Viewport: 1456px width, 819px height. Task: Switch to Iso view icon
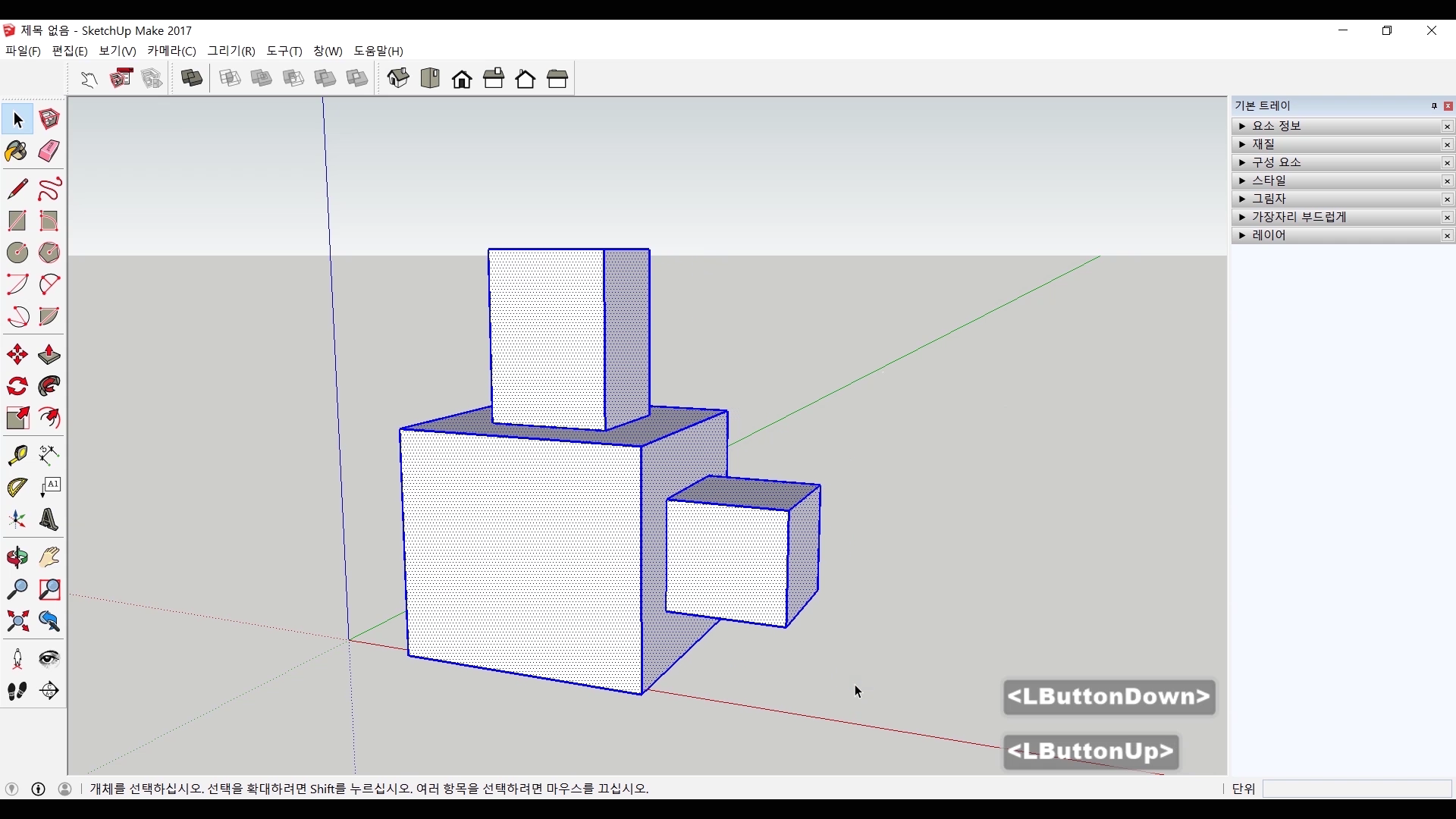click(x=398, y=79)
